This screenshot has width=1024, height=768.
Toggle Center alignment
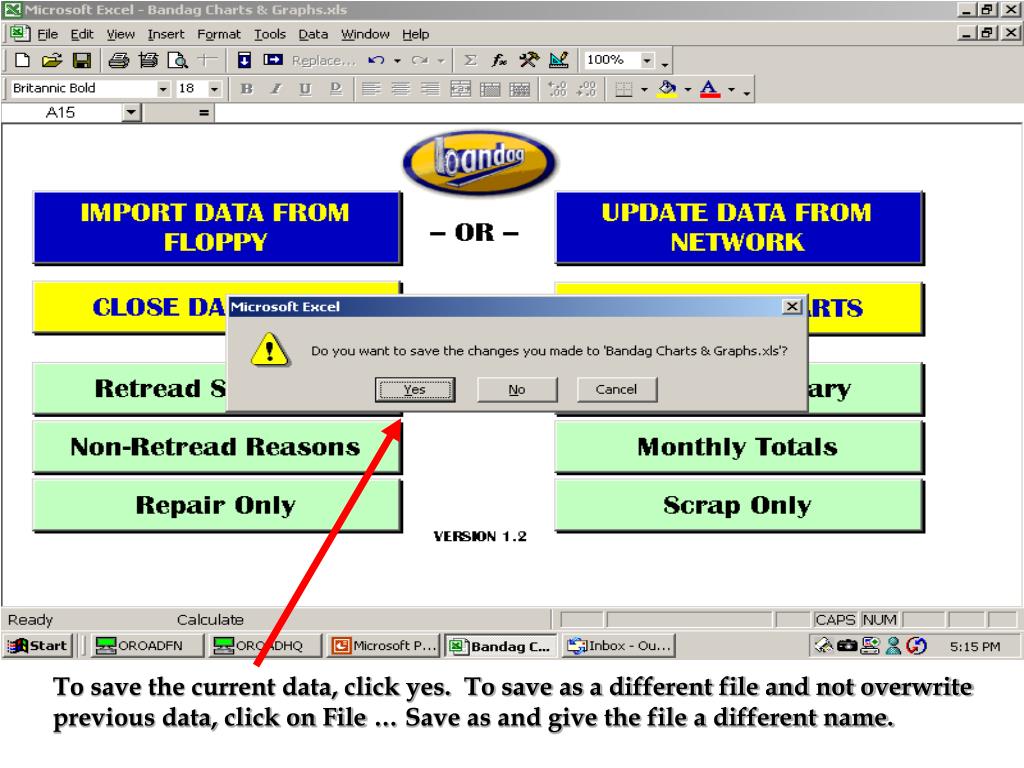click(x=400, y=89)
